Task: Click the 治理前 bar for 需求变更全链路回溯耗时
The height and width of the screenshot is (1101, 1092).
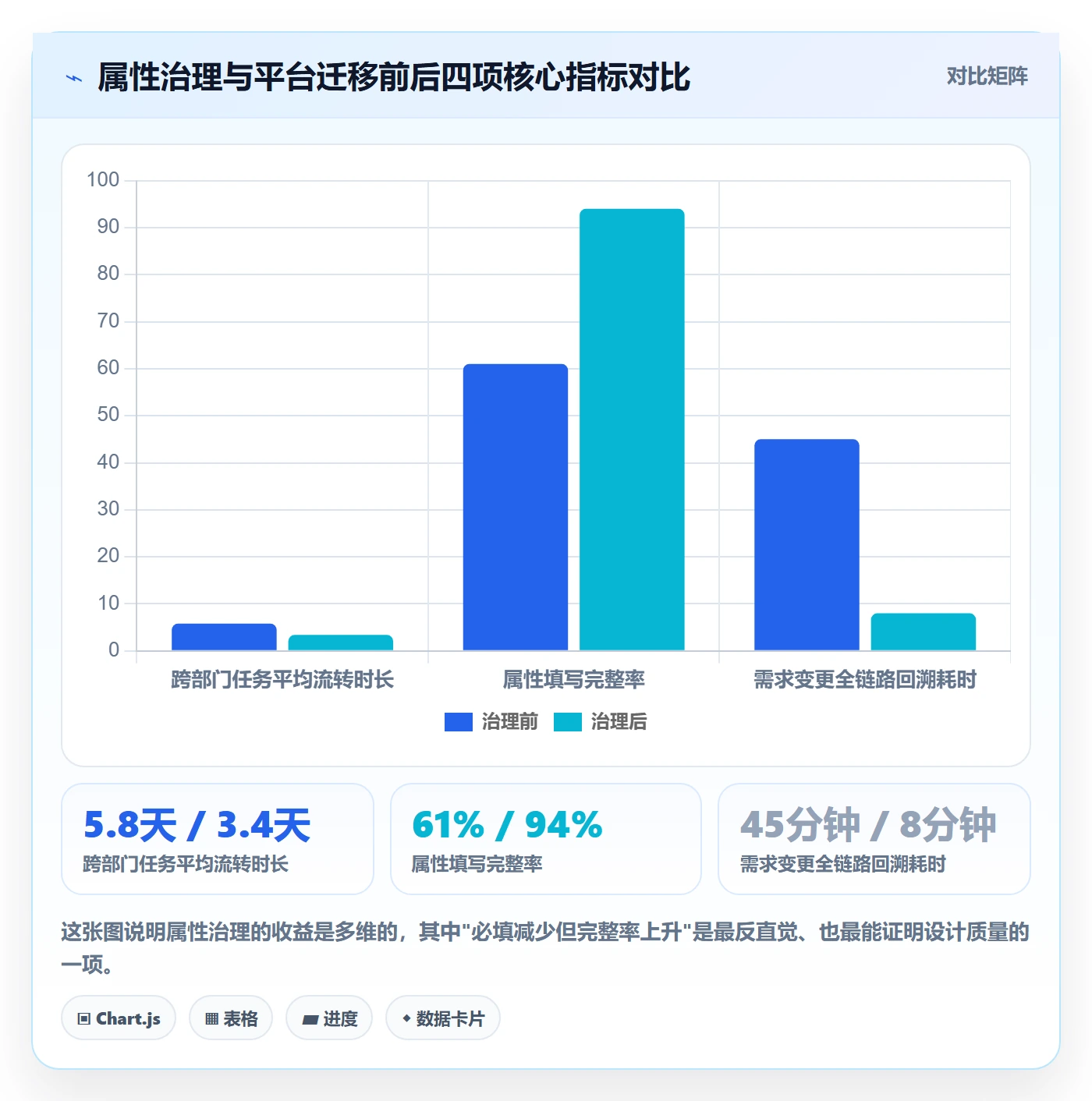Action: coord(807,544)
